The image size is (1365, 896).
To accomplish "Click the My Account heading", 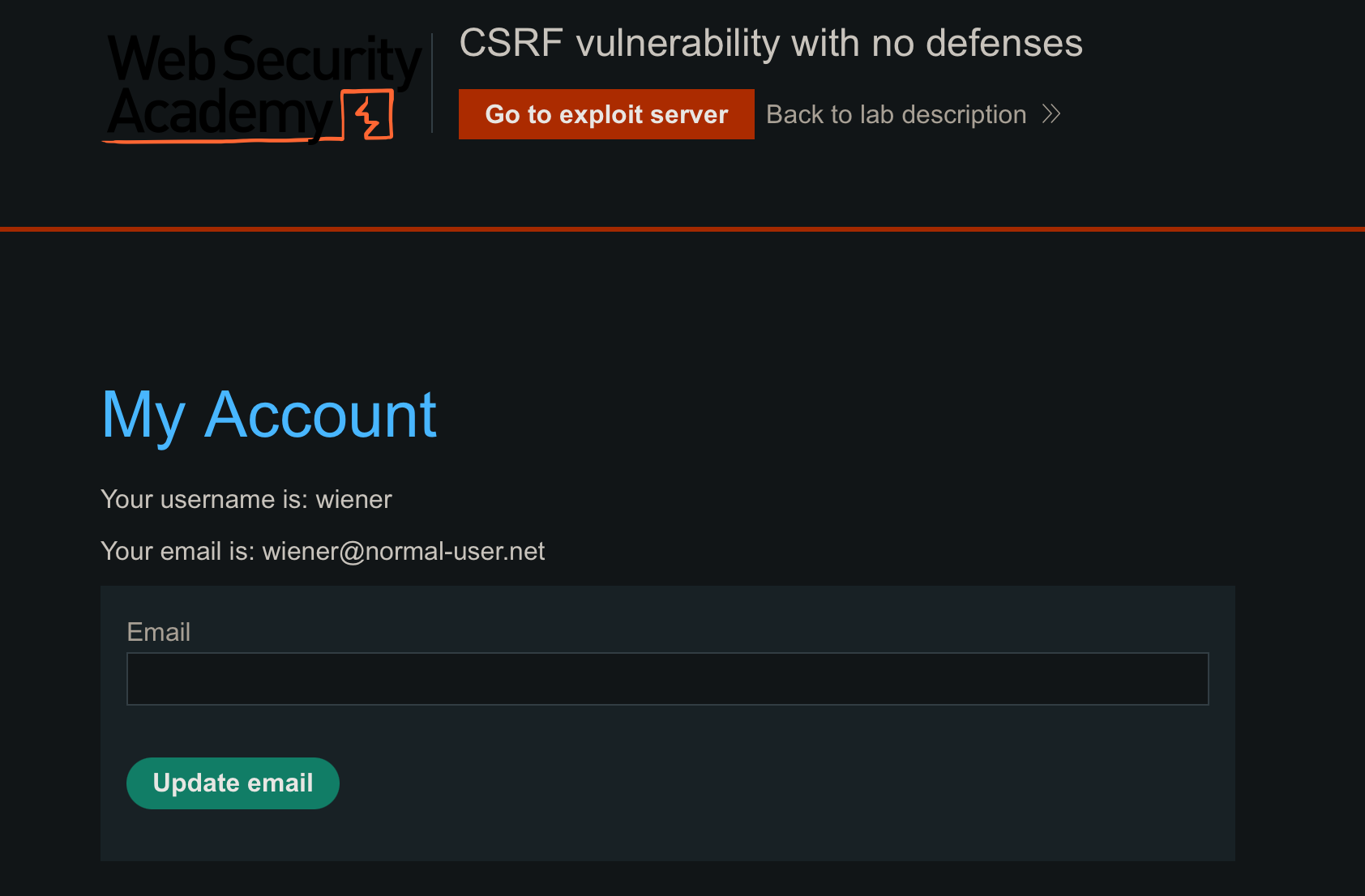I will [x=269, y=415].
